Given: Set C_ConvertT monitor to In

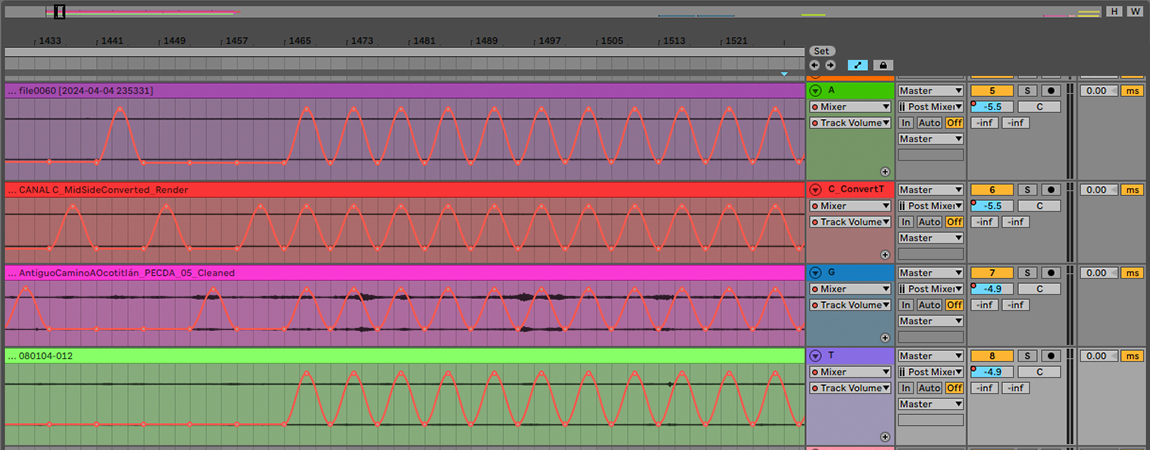Looking at the screenshot, I should click(906, 222).
